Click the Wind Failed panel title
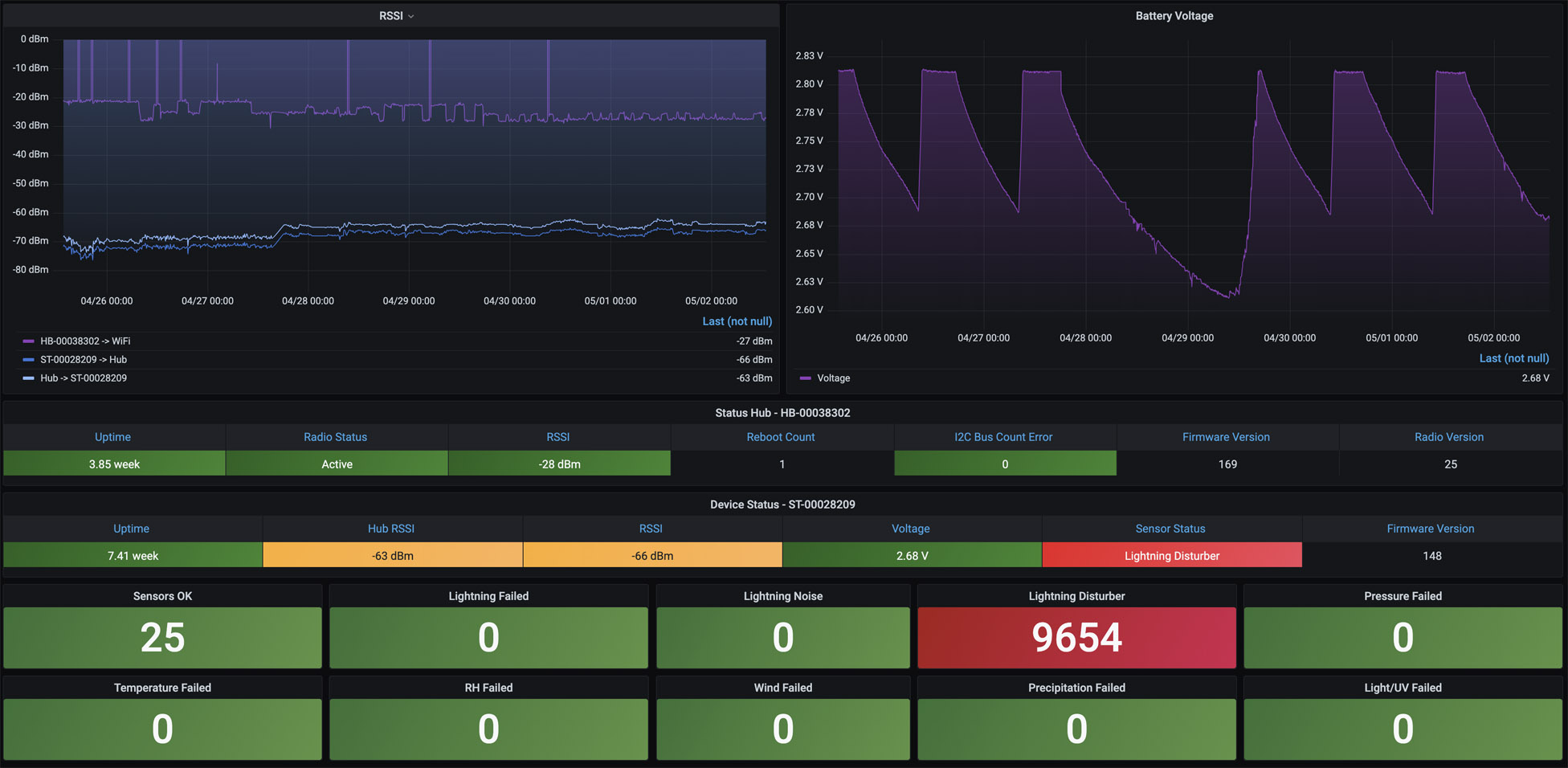Viewport: 1568px width, 768px height. click(x=783, y=688)
